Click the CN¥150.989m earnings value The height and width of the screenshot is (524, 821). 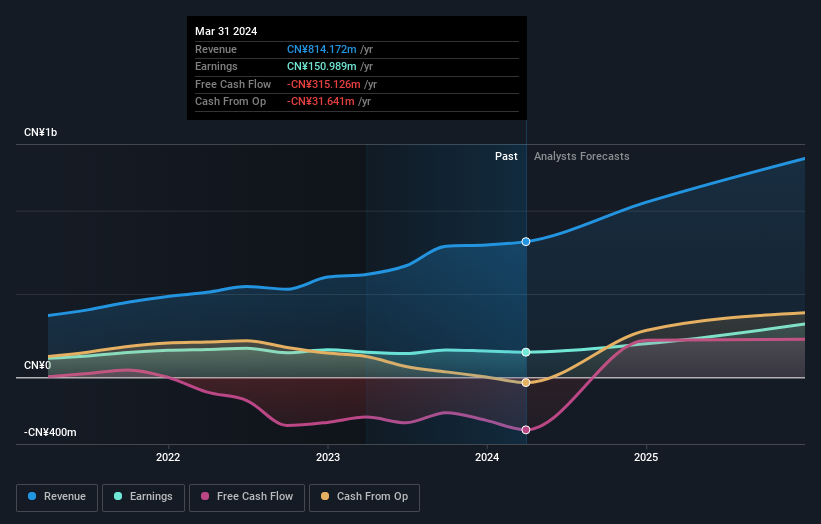point(321,66)
